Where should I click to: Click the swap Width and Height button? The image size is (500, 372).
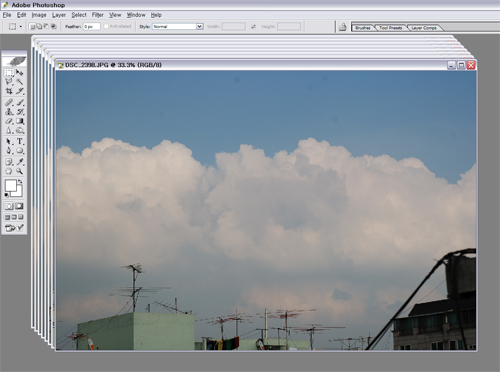[253, 26]
